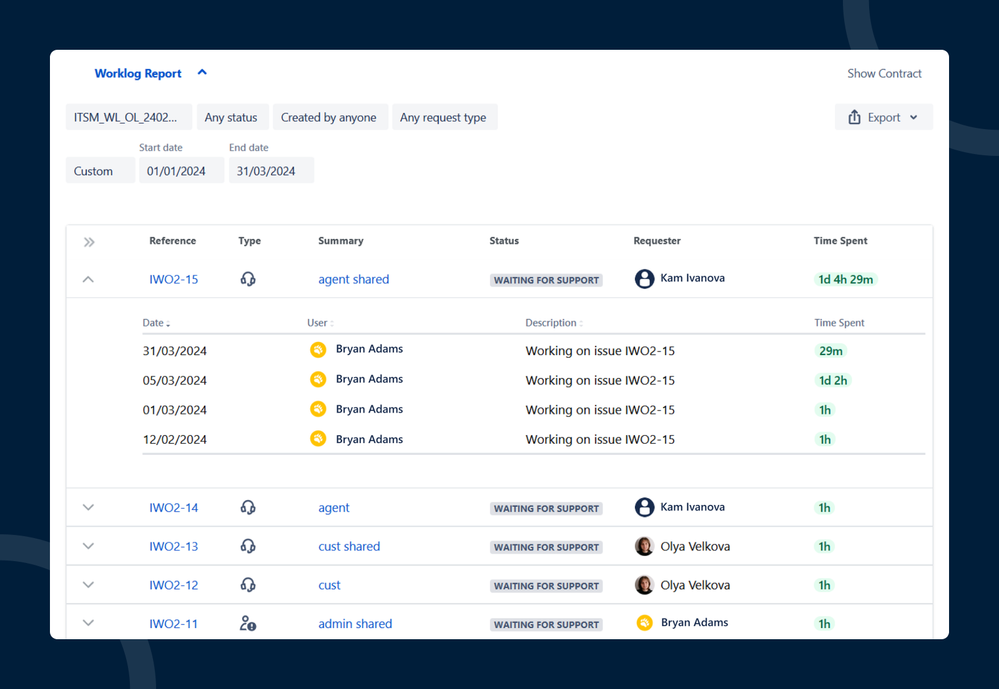The height and width of the screenshot is (689, 999).
Task: Click the expand-all double chevron icon
Action: [x=89, y=242]
